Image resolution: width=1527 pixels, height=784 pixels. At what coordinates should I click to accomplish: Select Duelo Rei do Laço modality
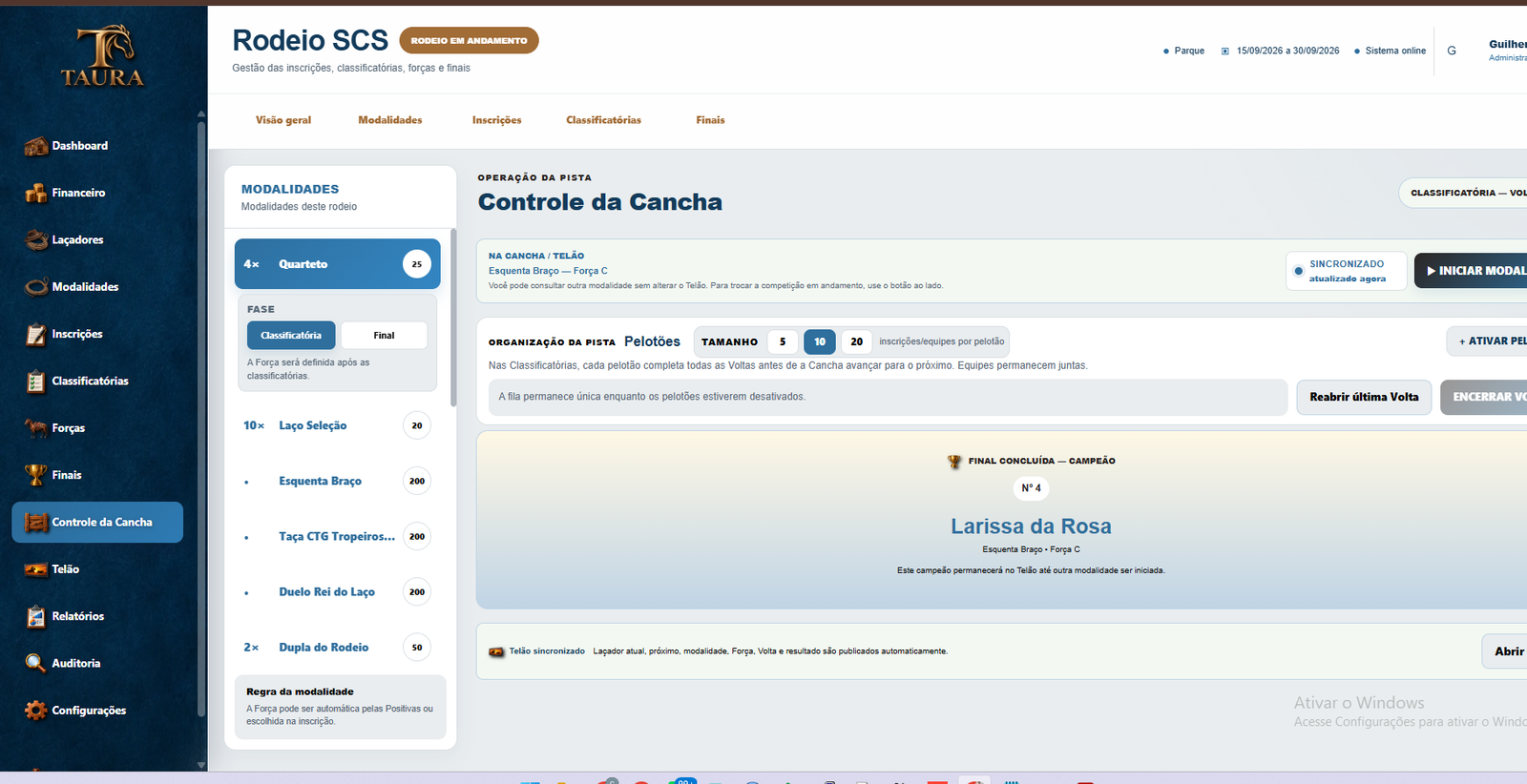click(338, 591)
